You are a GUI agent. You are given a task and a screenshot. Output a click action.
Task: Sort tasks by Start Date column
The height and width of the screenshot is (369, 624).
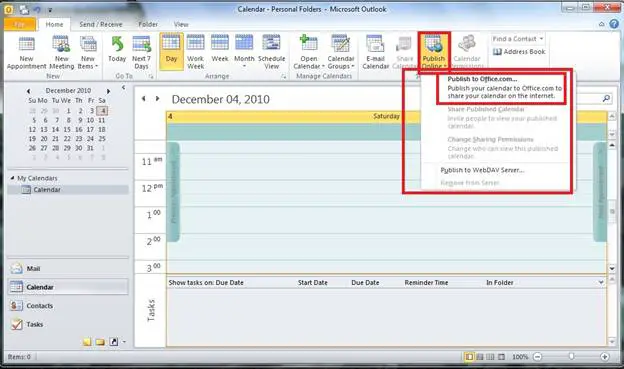click(x=313, y=283)
